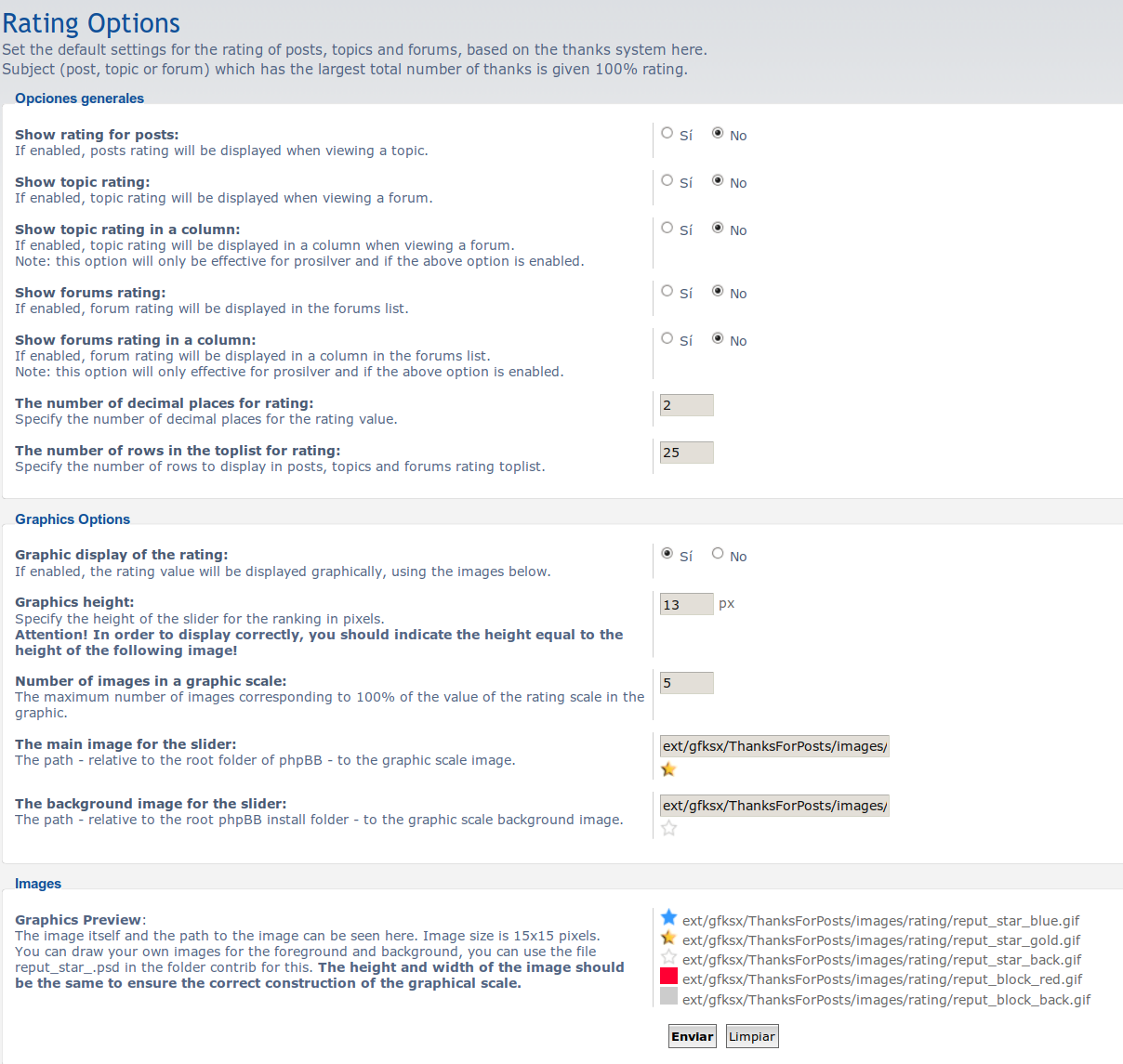Click the empty star background preview image
The height and width of the screenshot is (1064, 1123).
coord(668,957)
